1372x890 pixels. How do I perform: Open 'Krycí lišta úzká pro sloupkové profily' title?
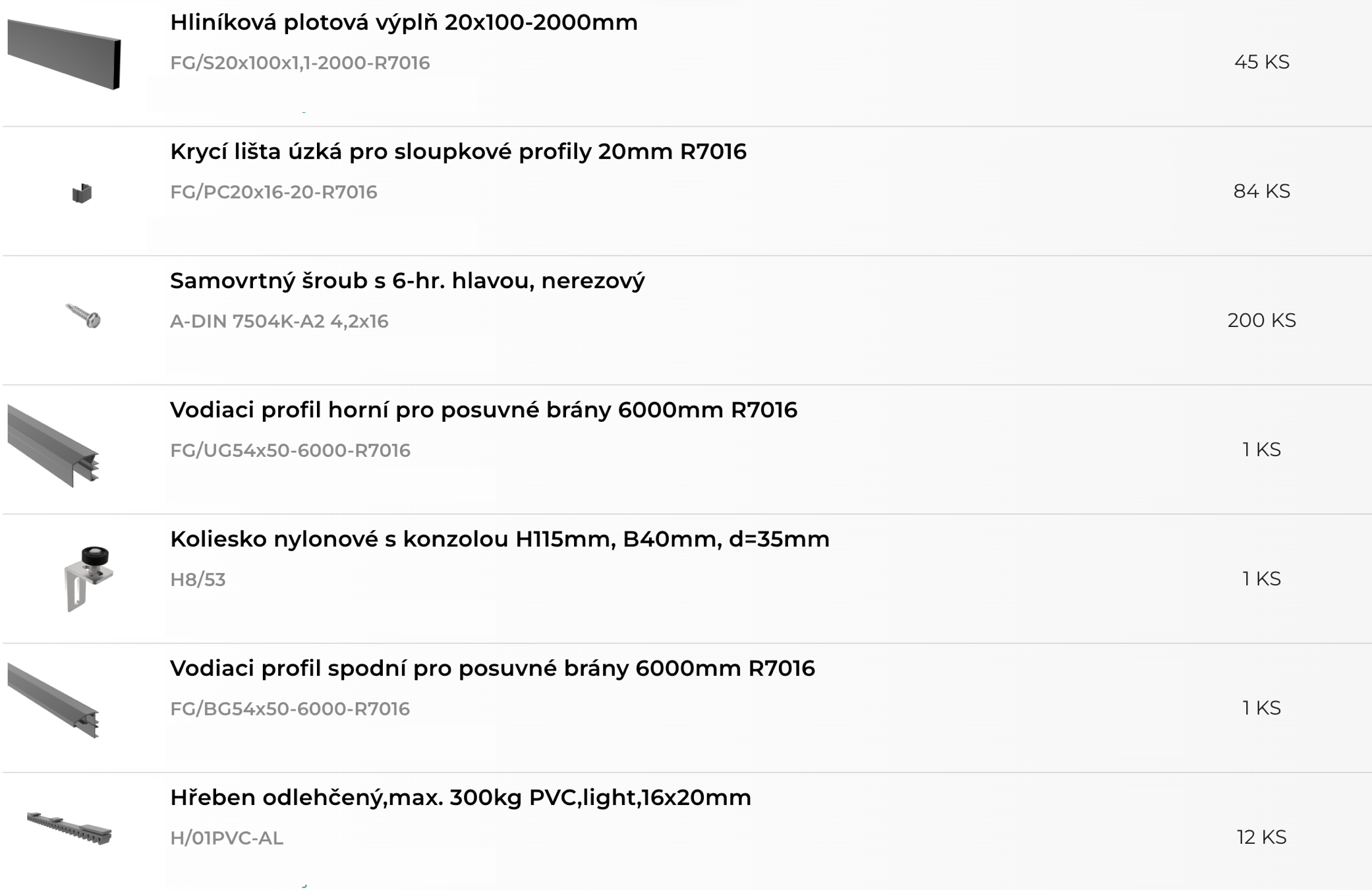click(458, 152)
